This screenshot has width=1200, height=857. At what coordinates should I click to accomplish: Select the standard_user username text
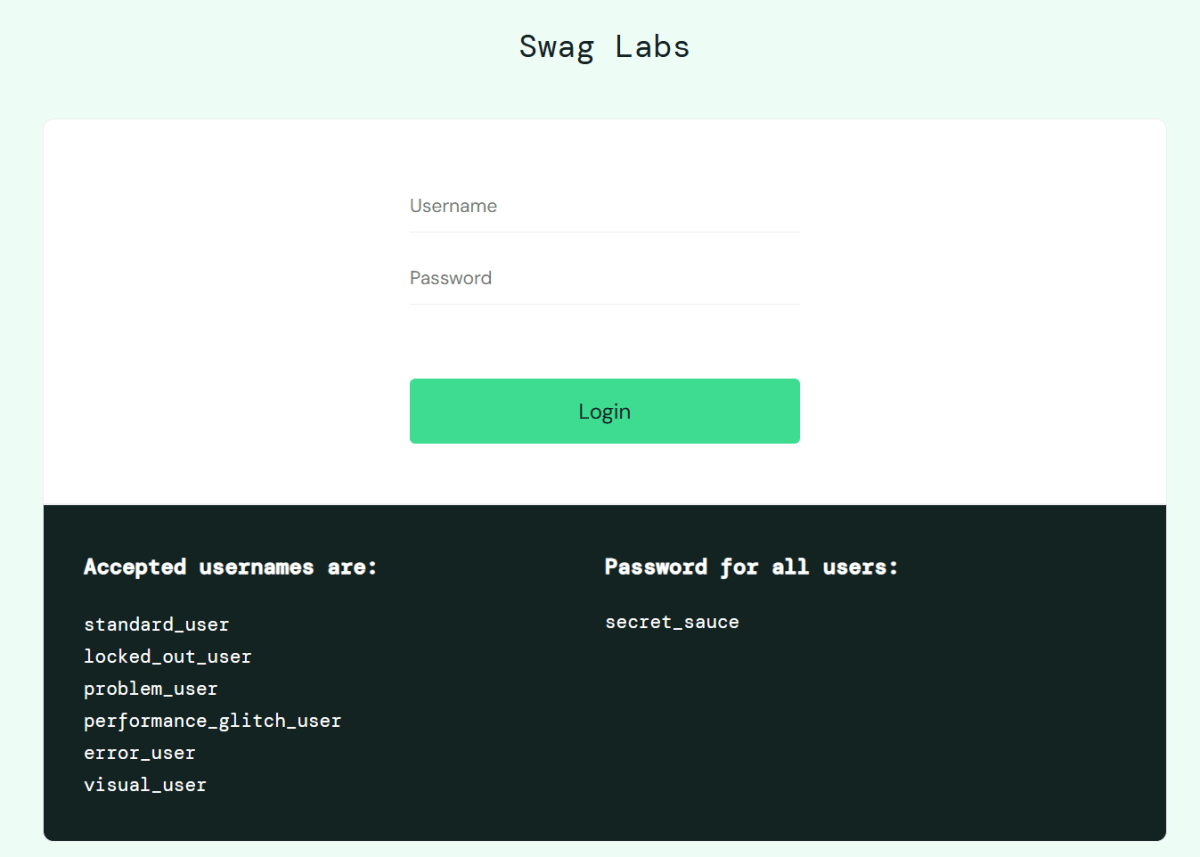tap(156, 624)
